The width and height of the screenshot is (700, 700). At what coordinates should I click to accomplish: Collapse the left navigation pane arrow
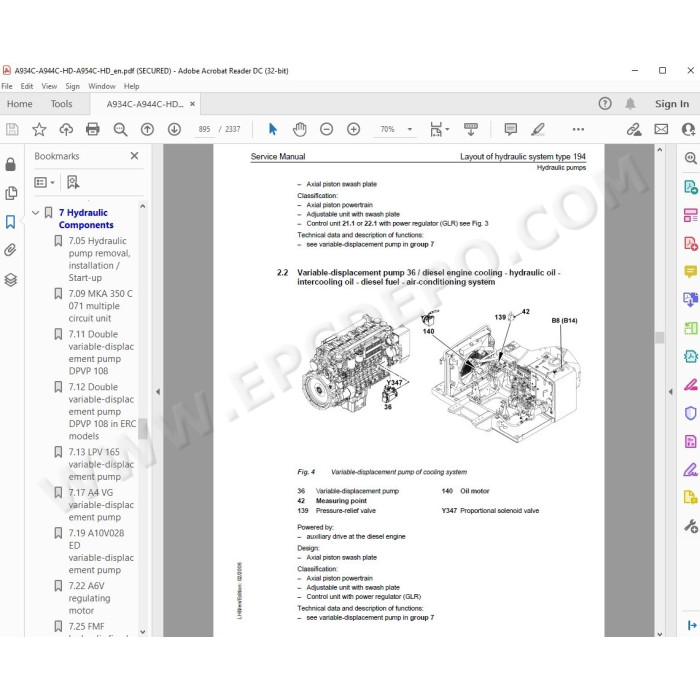tap(158, 392)
